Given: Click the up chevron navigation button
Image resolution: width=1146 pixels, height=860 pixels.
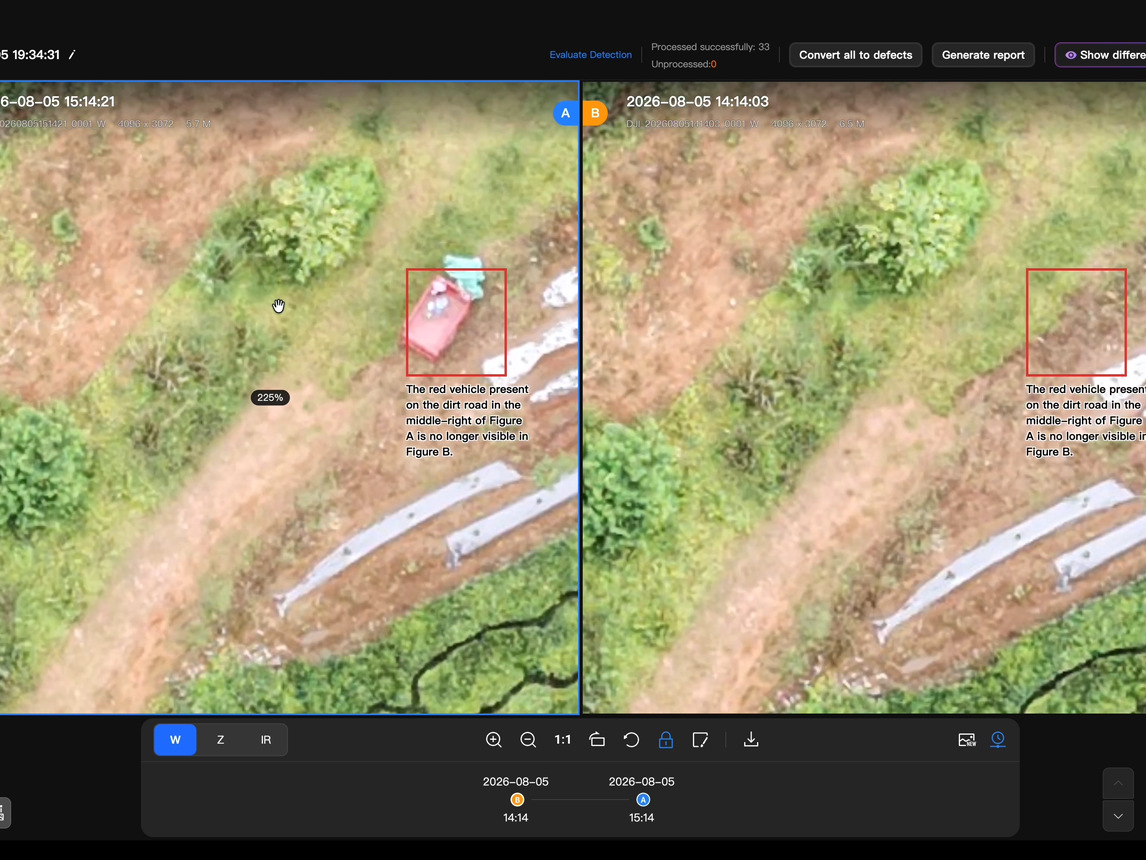Looking at the screenshot, I should [x=1117, y=783].
